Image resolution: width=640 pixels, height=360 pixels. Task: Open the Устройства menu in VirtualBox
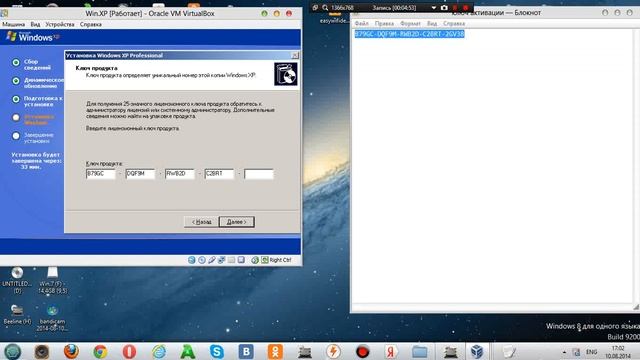tap(60, 24)
